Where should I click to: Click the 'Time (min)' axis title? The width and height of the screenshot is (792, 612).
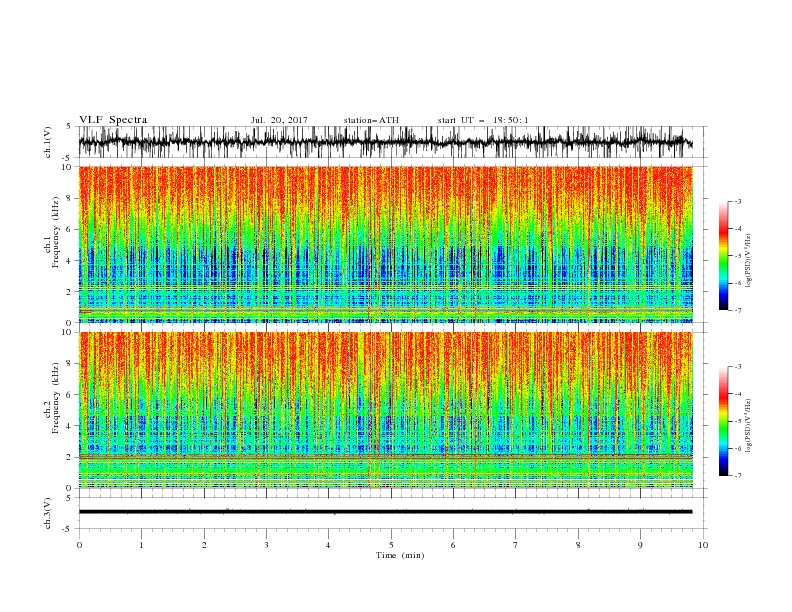(400, 555)
